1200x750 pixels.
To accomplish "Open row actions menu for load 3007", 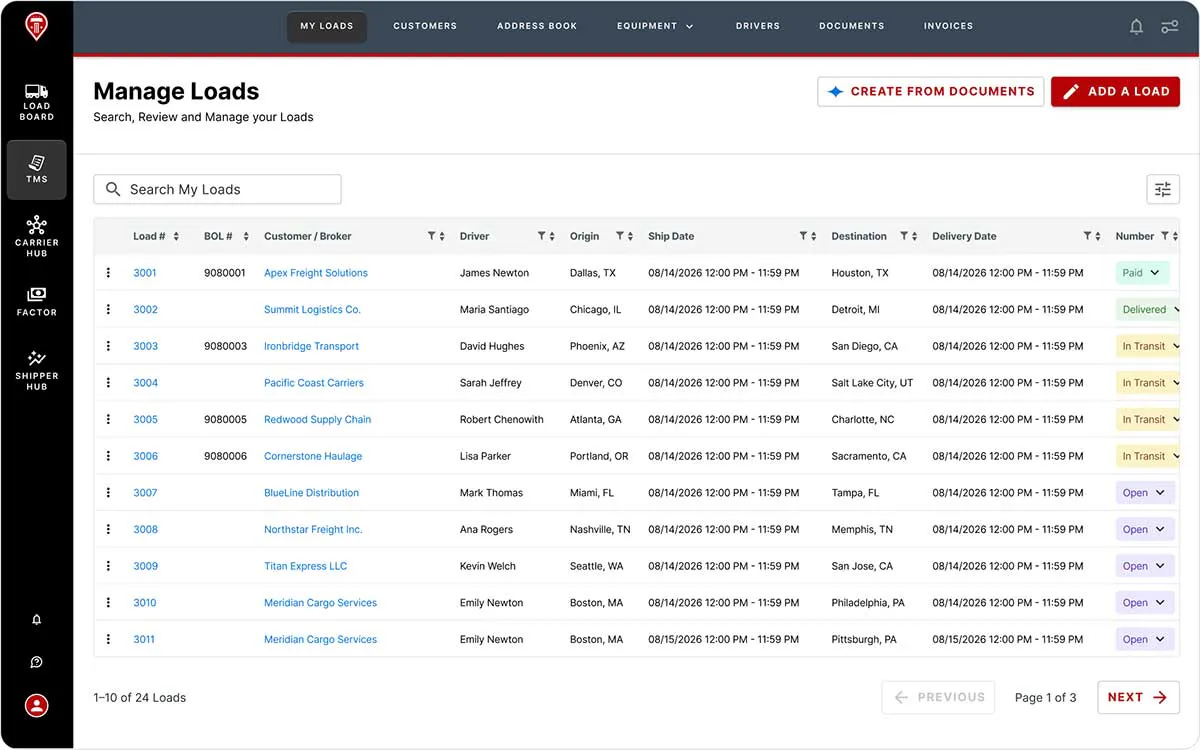I will coord(108,492).
